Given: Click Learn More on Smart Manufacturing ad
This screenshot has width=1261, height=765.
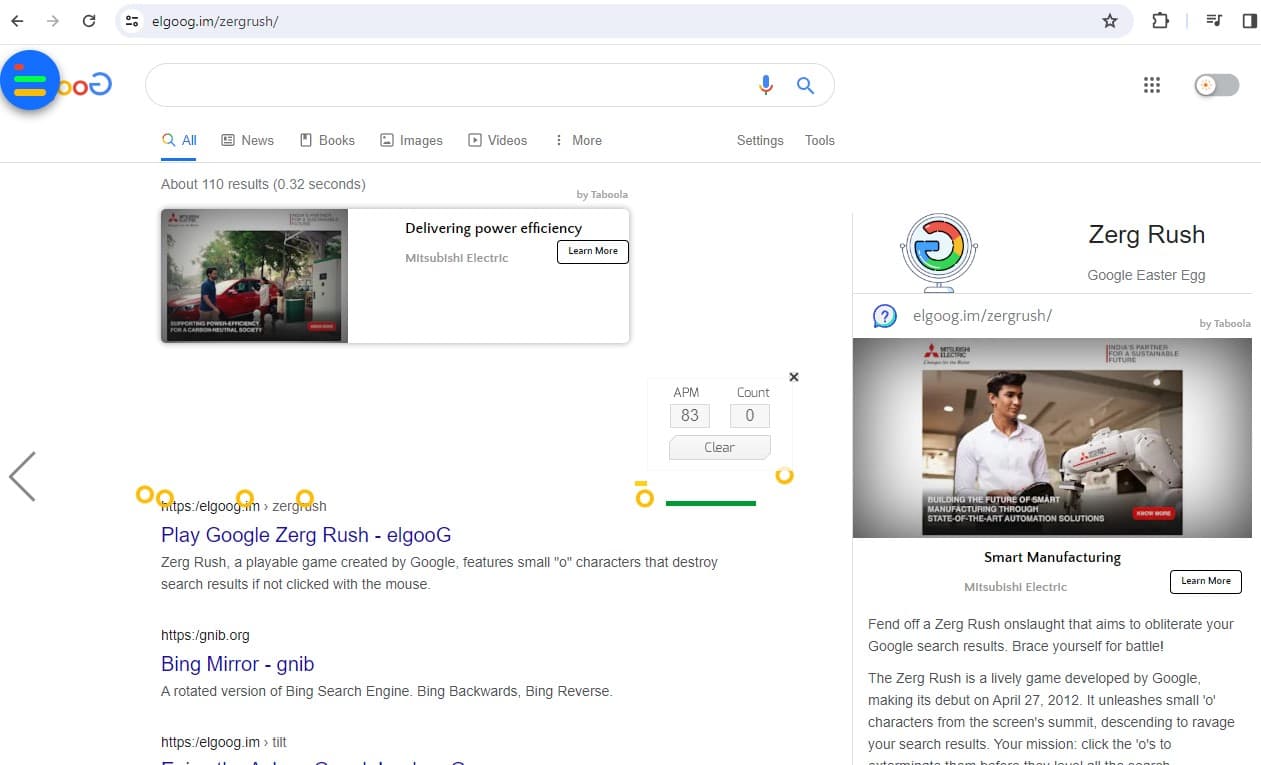Looking at the screenshot, I should pyautogui.click(x=1206, y=581).
